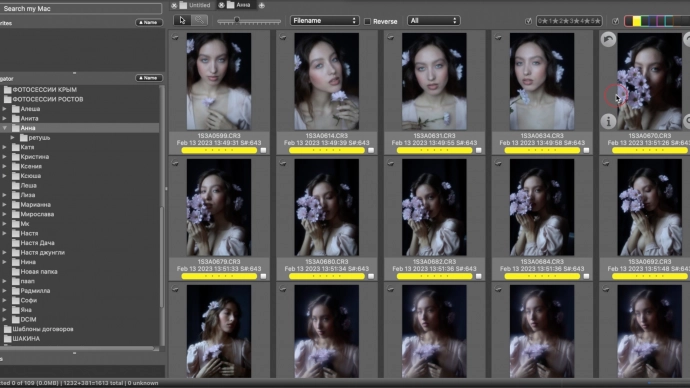Click disk icon on 1S3A0634.CR3 thumbnail
The width and height of the screenshot is (690, 388).
click(x=498, y=37)
